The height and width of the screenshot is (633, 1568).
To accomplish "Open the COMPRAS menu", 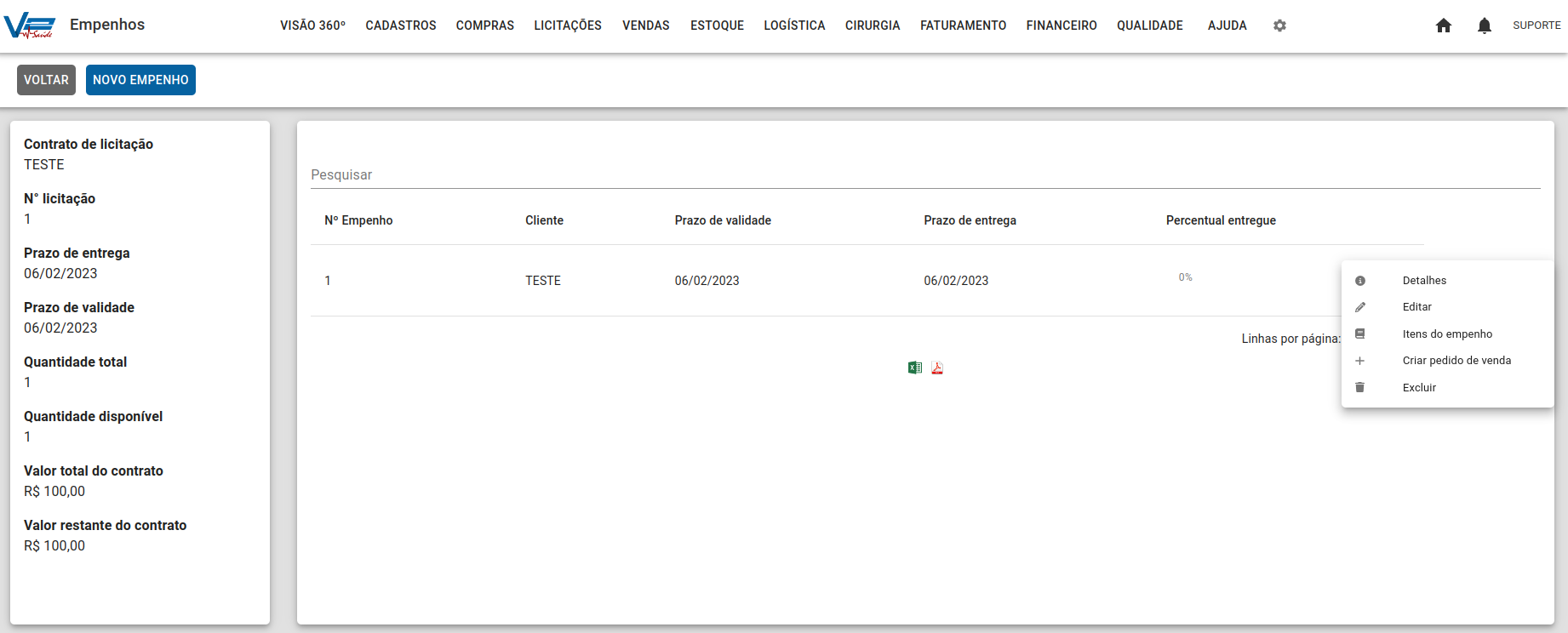I will [485, 26].
